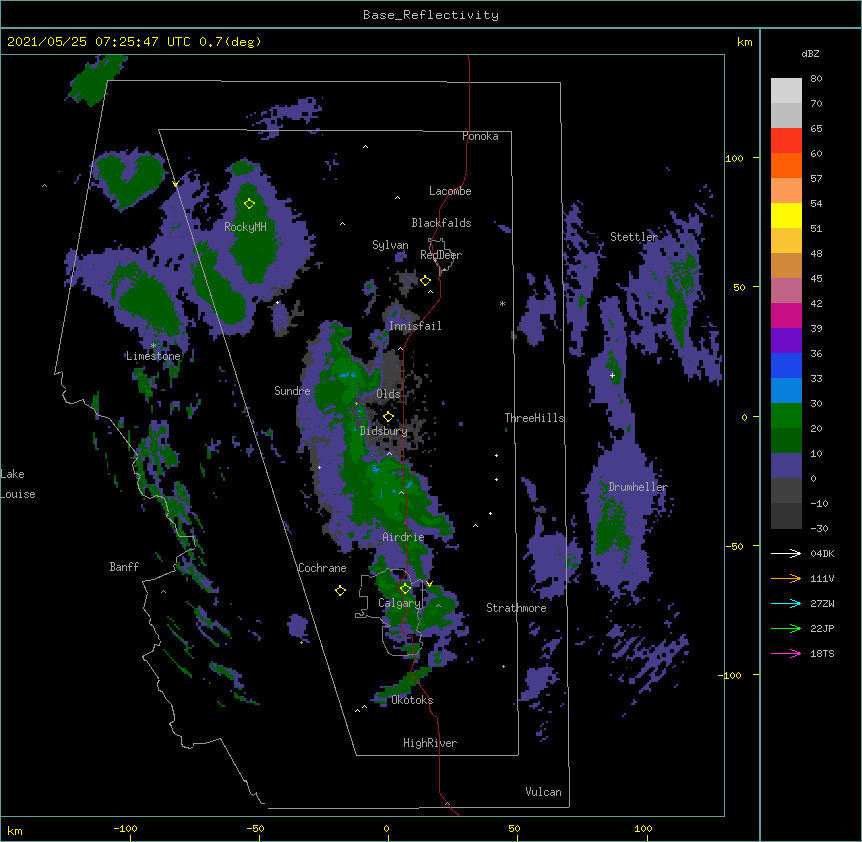This screenshot has height=842, width=862.
Task: Click the Vulcan label
Action: click(x=543, y=792)
